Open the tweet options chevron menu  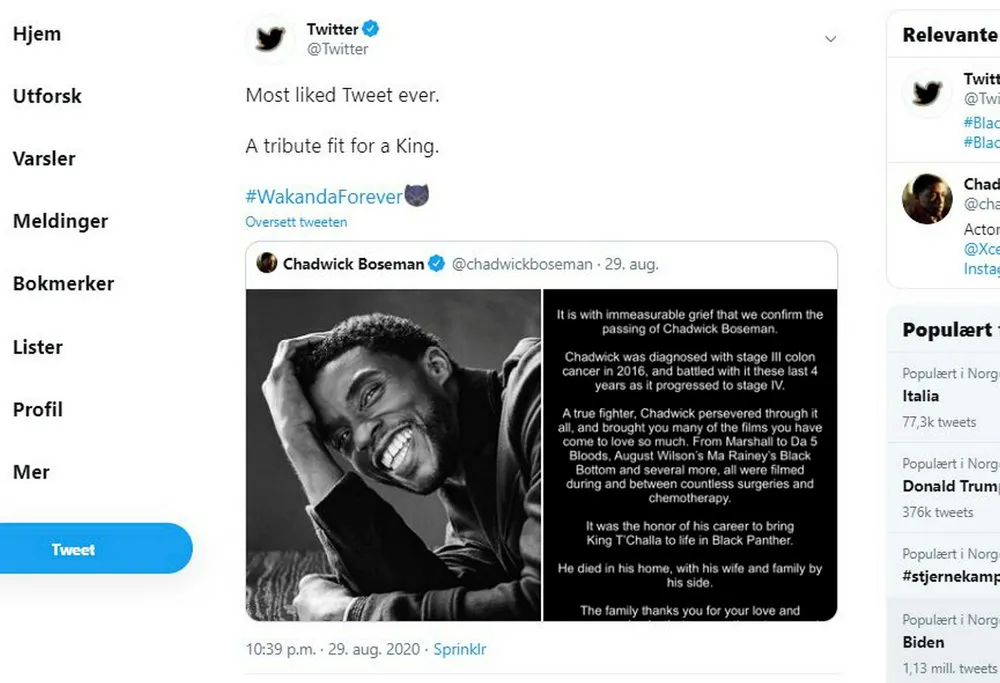coord(830,39)
